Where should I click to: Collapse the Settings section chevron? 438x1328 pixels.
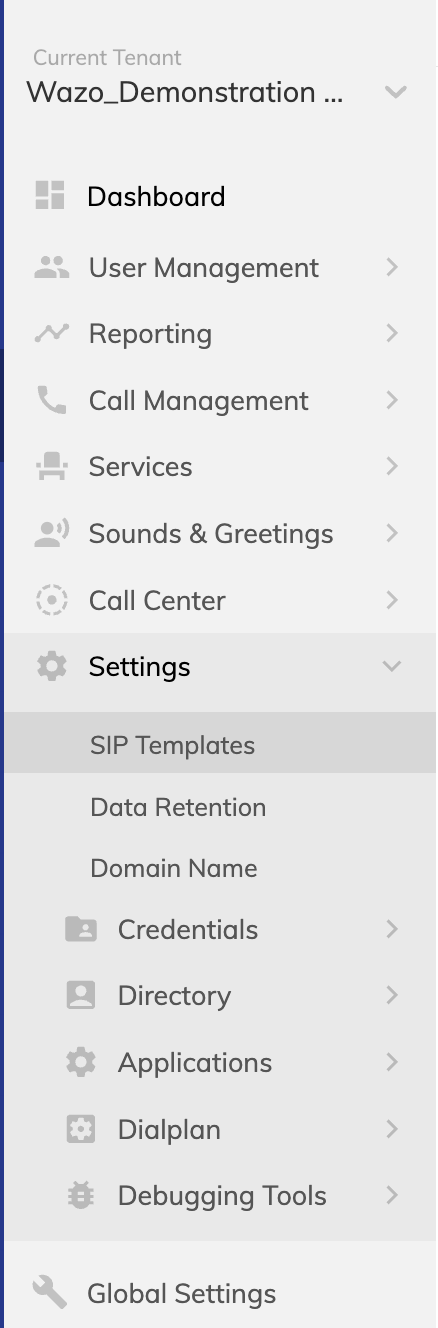pyautogui.click(x=392, y=666)
